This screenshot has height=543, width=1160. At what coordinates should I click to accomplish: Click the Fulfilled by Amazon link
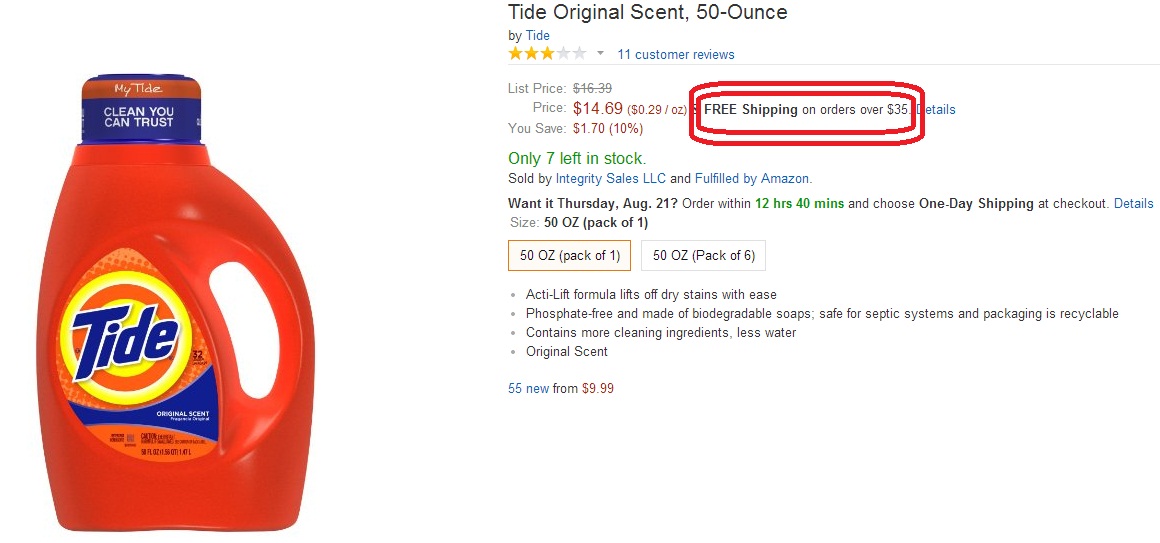753,179
